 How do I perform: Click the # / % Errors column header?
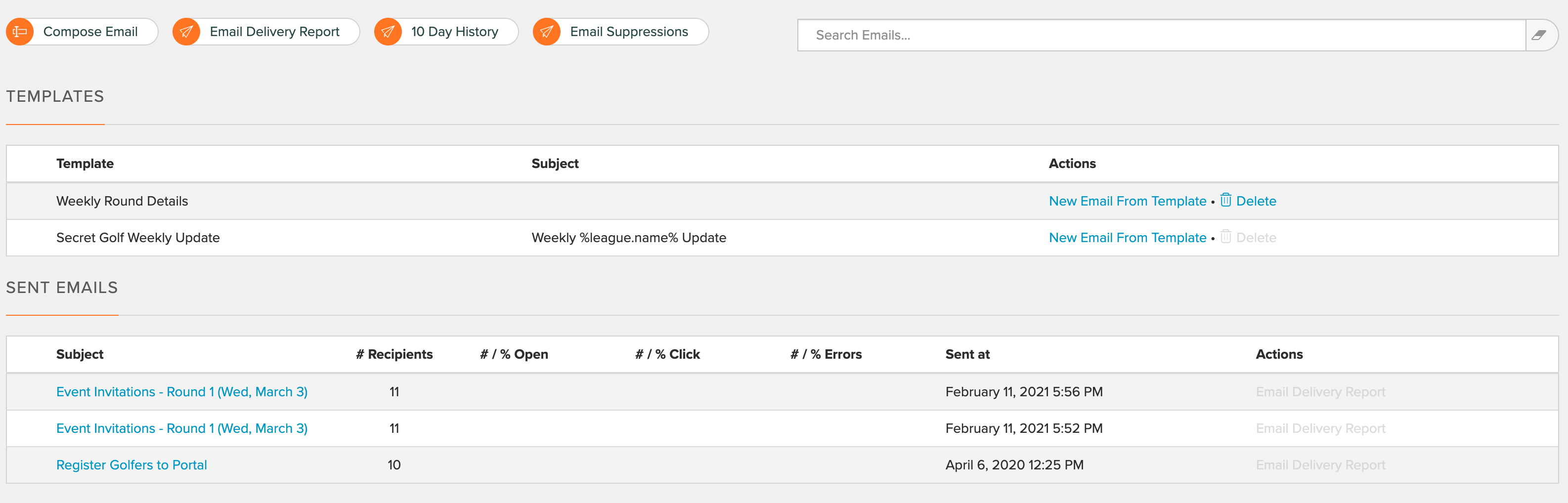(826, 355)
